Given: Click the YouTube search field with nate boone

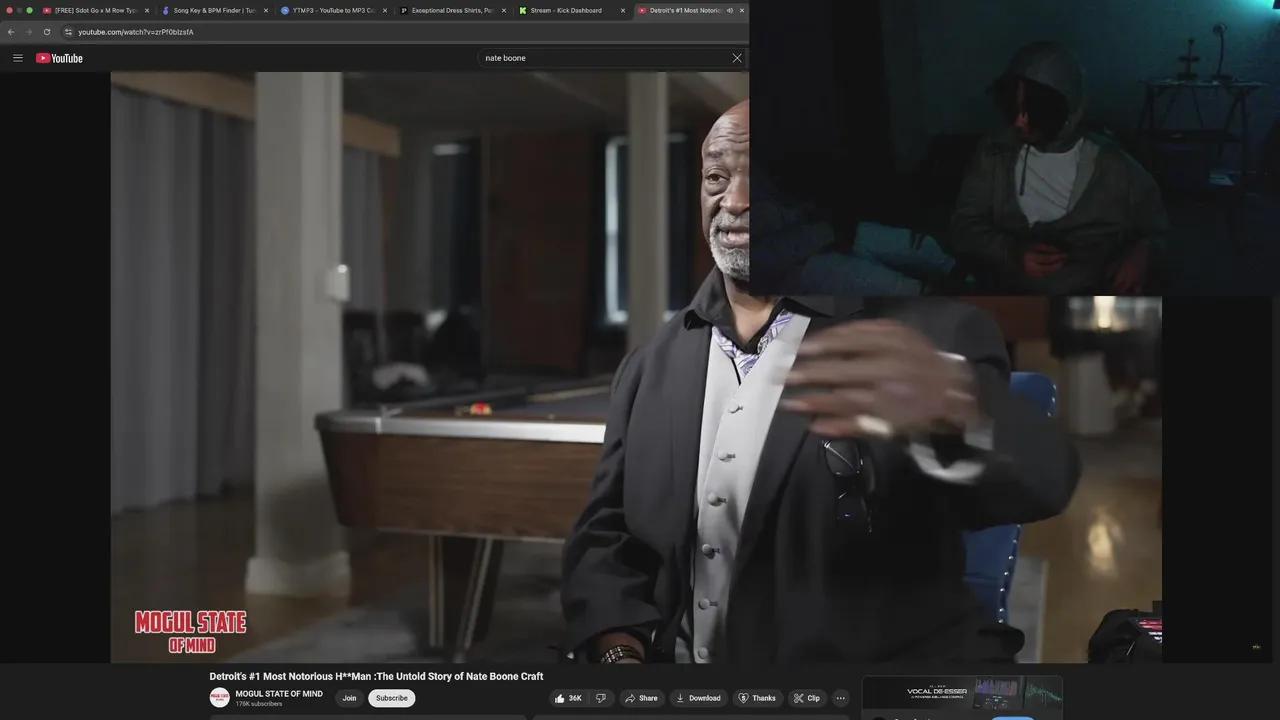Looking at the screenshot, I should pyautogui.click(x=603, y=58).
